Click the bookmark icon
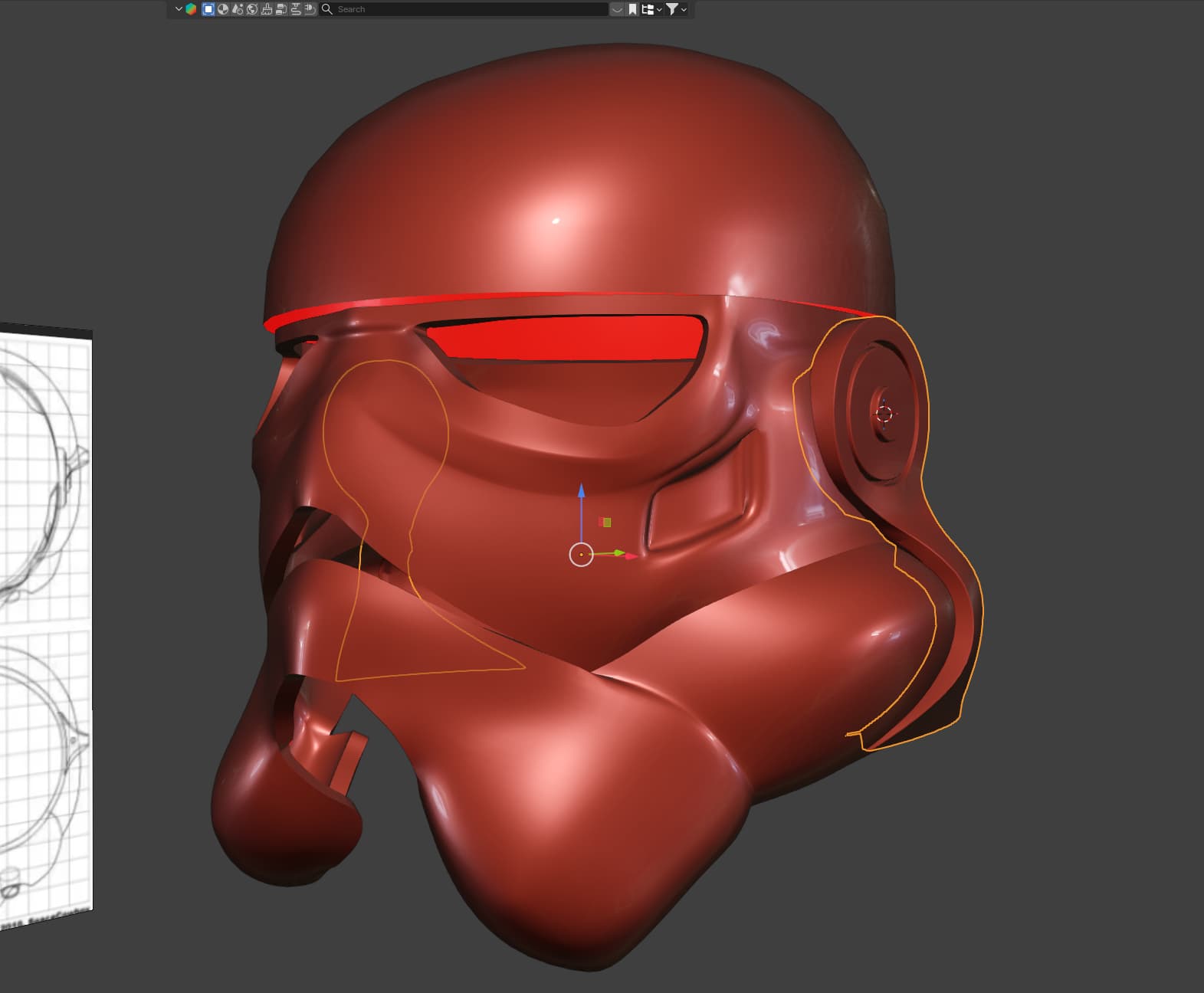This screenshot has width=1204, height=993. point(633,9)
